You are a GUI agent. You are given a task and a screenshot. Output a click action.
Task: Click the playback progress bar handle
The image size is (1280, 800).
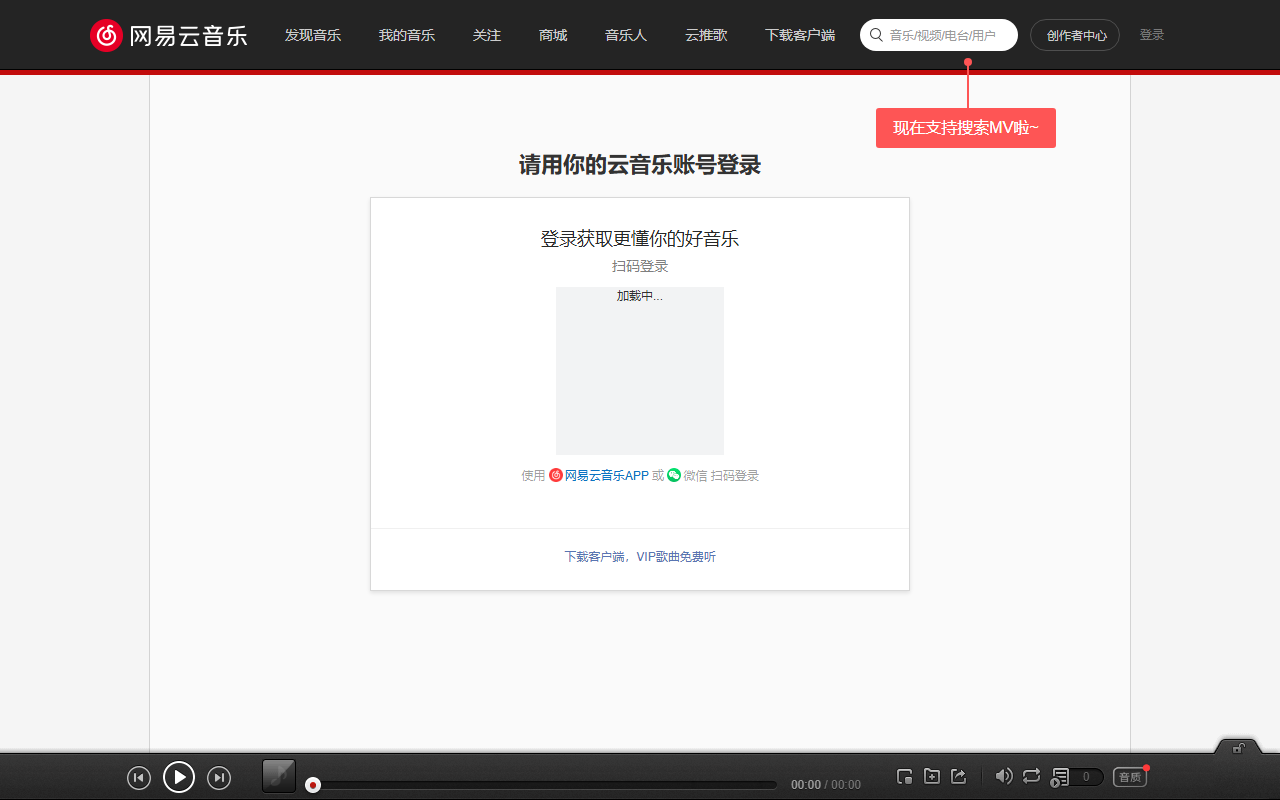click(x=313, y=785)
